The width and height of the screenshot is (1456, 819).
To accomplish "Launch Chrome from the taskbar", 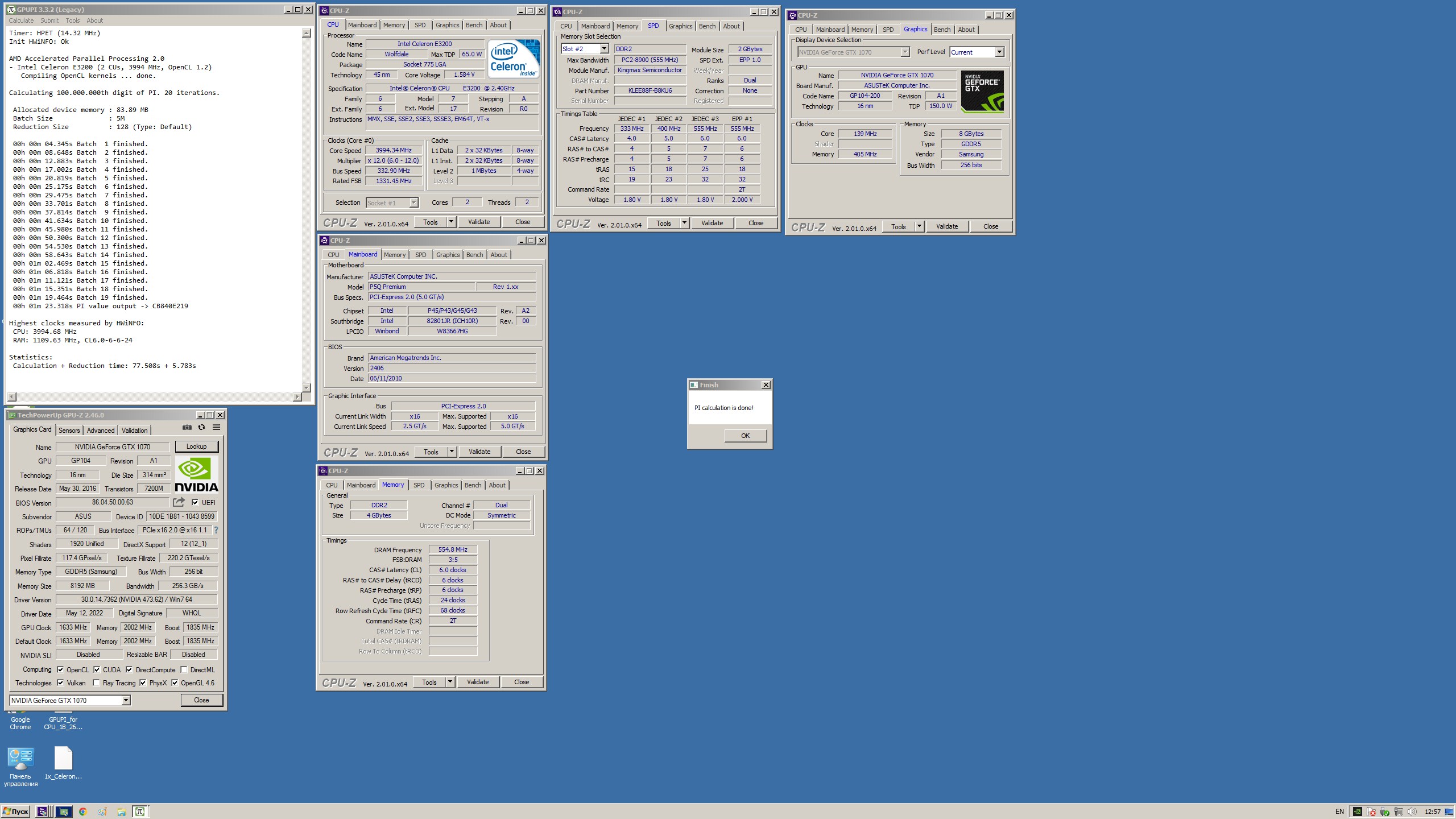I will (x=83, y=812).
